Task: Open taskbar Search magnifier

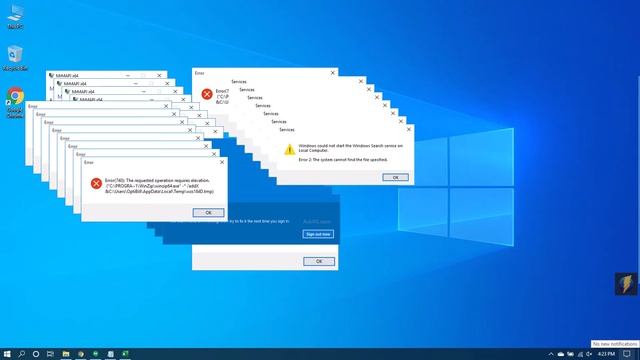Action: point(22,354)
